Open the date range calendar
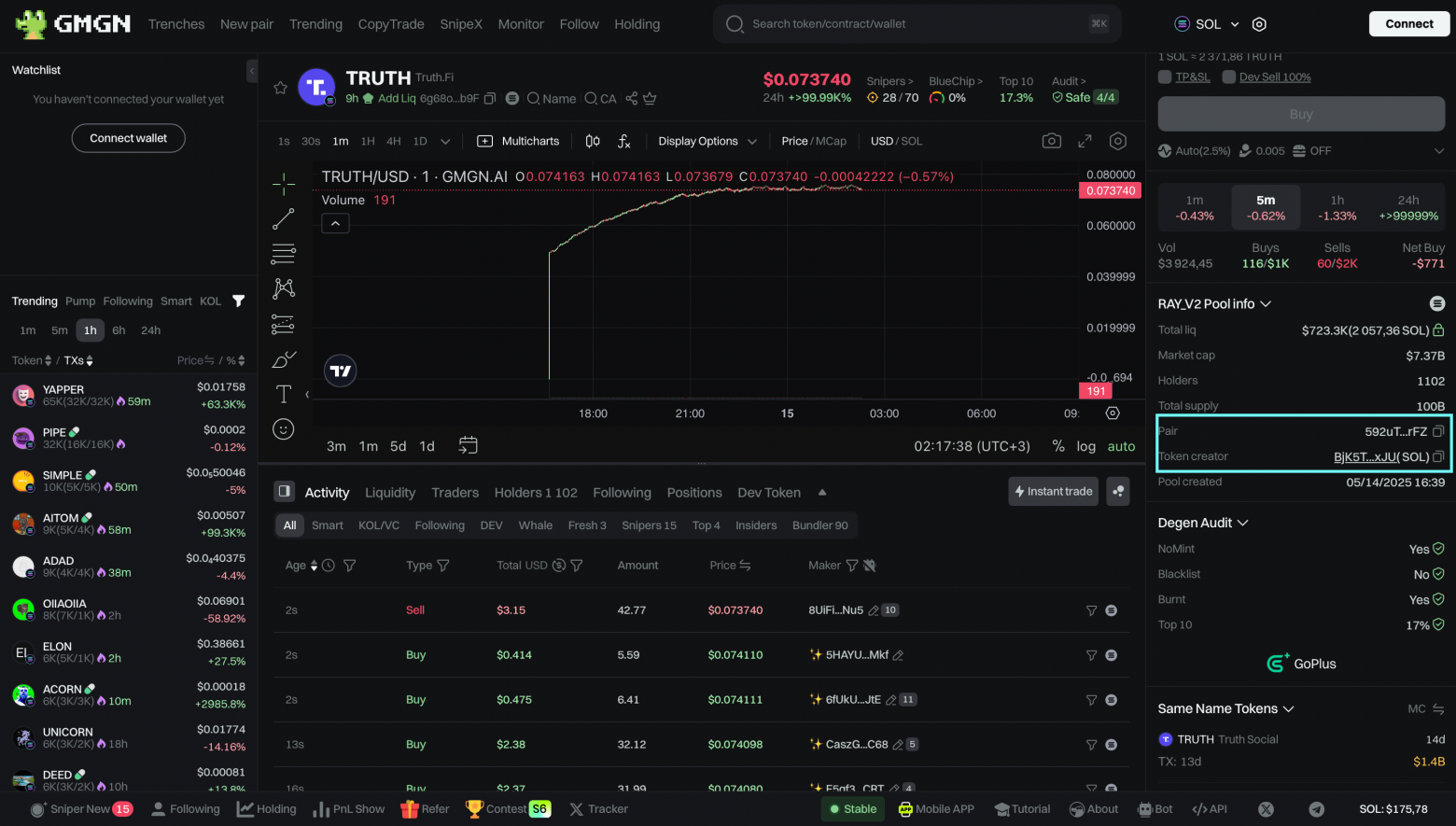The image size is (1456, 826). coord(468,446)
